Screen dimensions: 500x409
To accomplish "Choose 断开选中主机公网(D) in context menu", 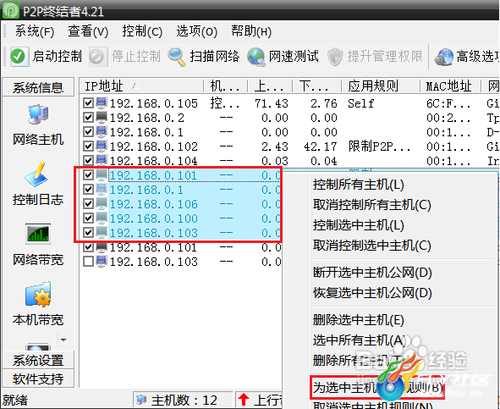I will pos(372,272).
